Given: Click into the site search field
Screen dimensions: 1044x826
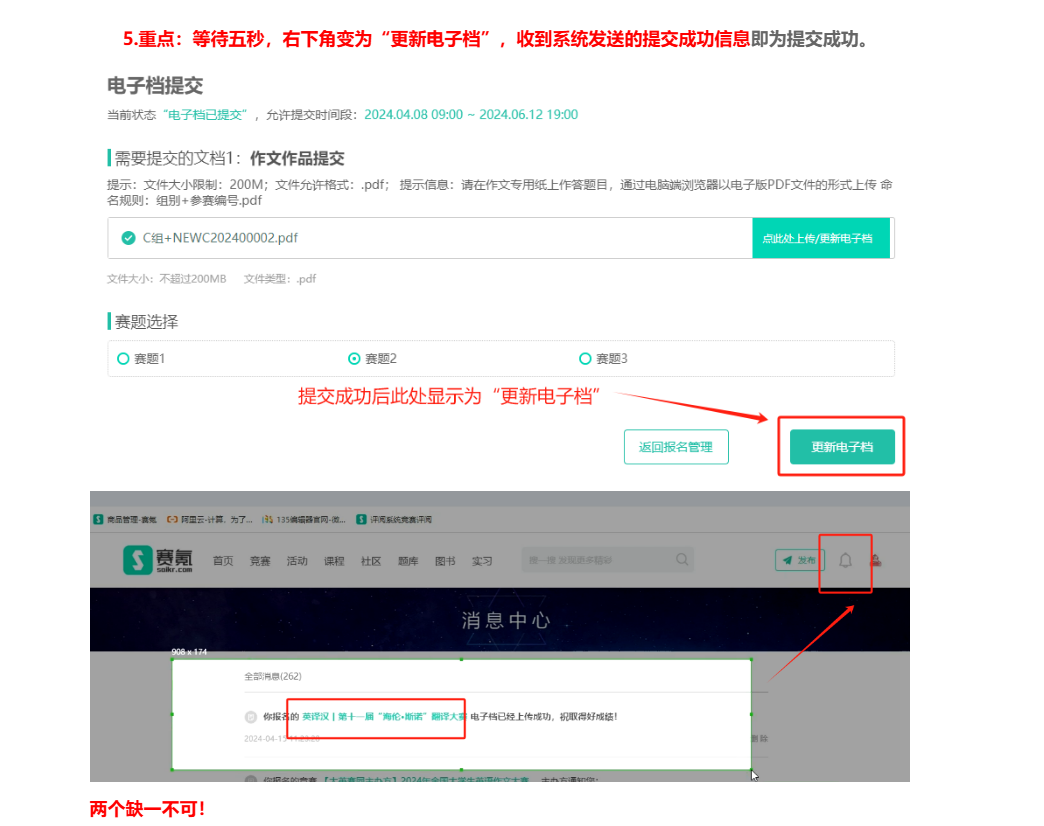Looking at the screenshot, I should pos(595,560).
